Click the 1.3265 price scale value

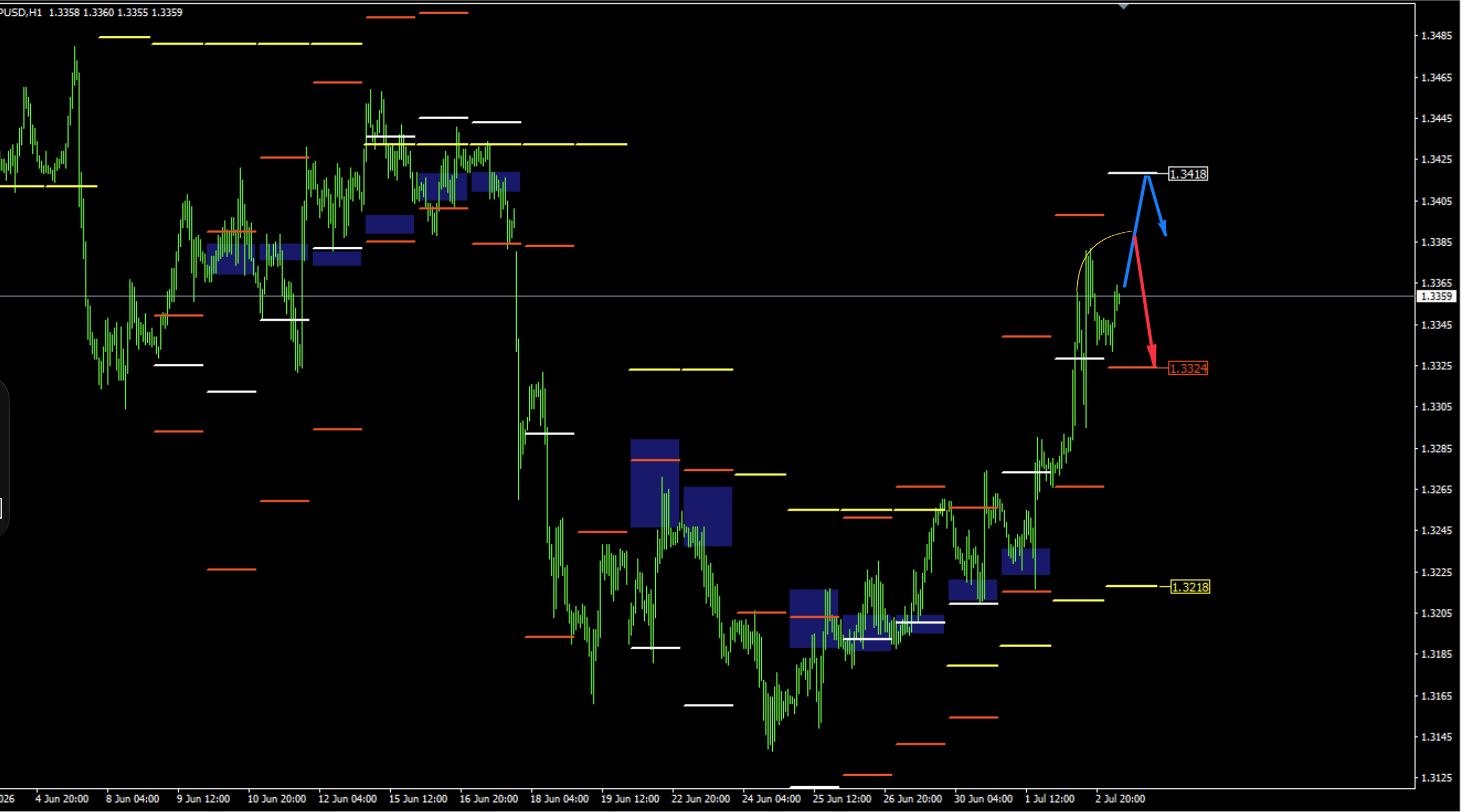pyautogui.click(x=1437, y=490)
